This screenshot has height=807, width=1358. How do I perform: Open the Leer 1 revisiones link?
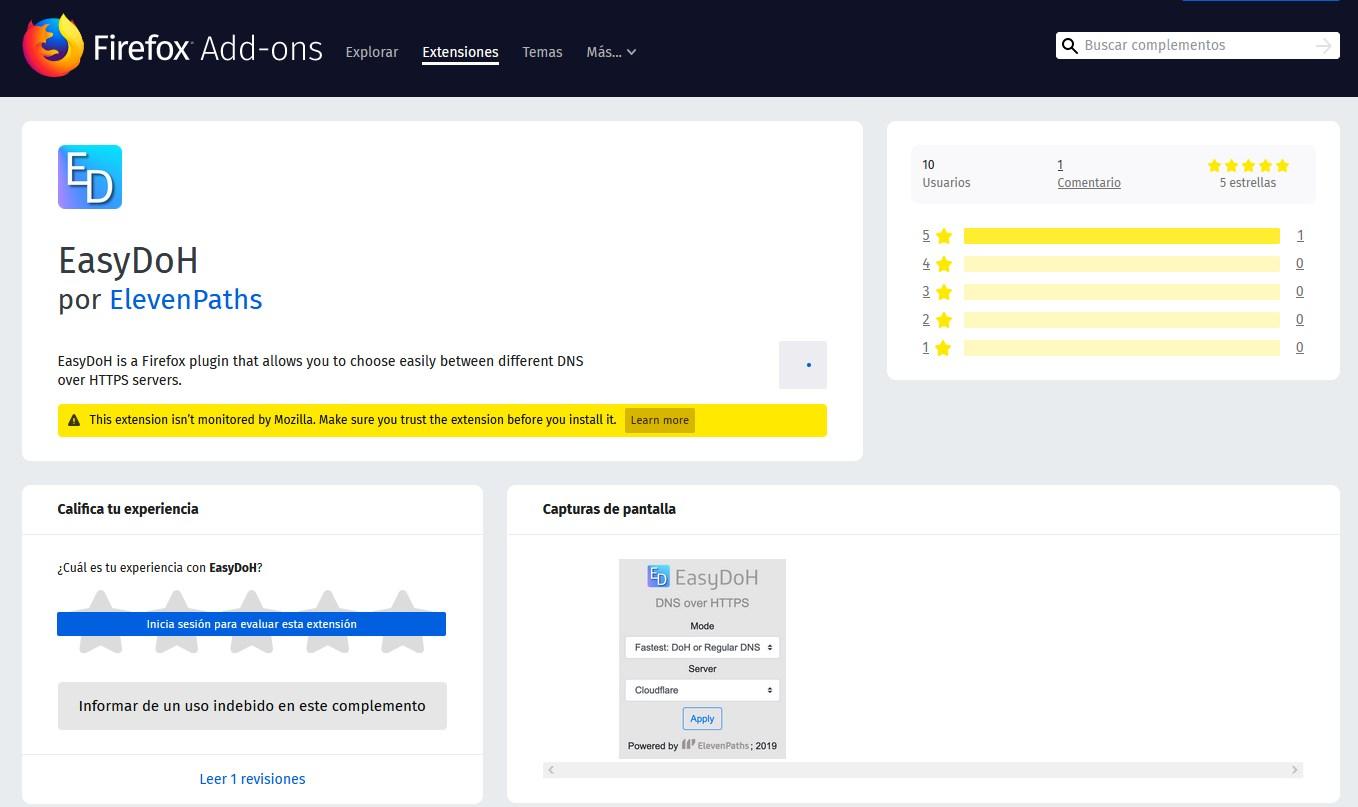coord(252,779)
